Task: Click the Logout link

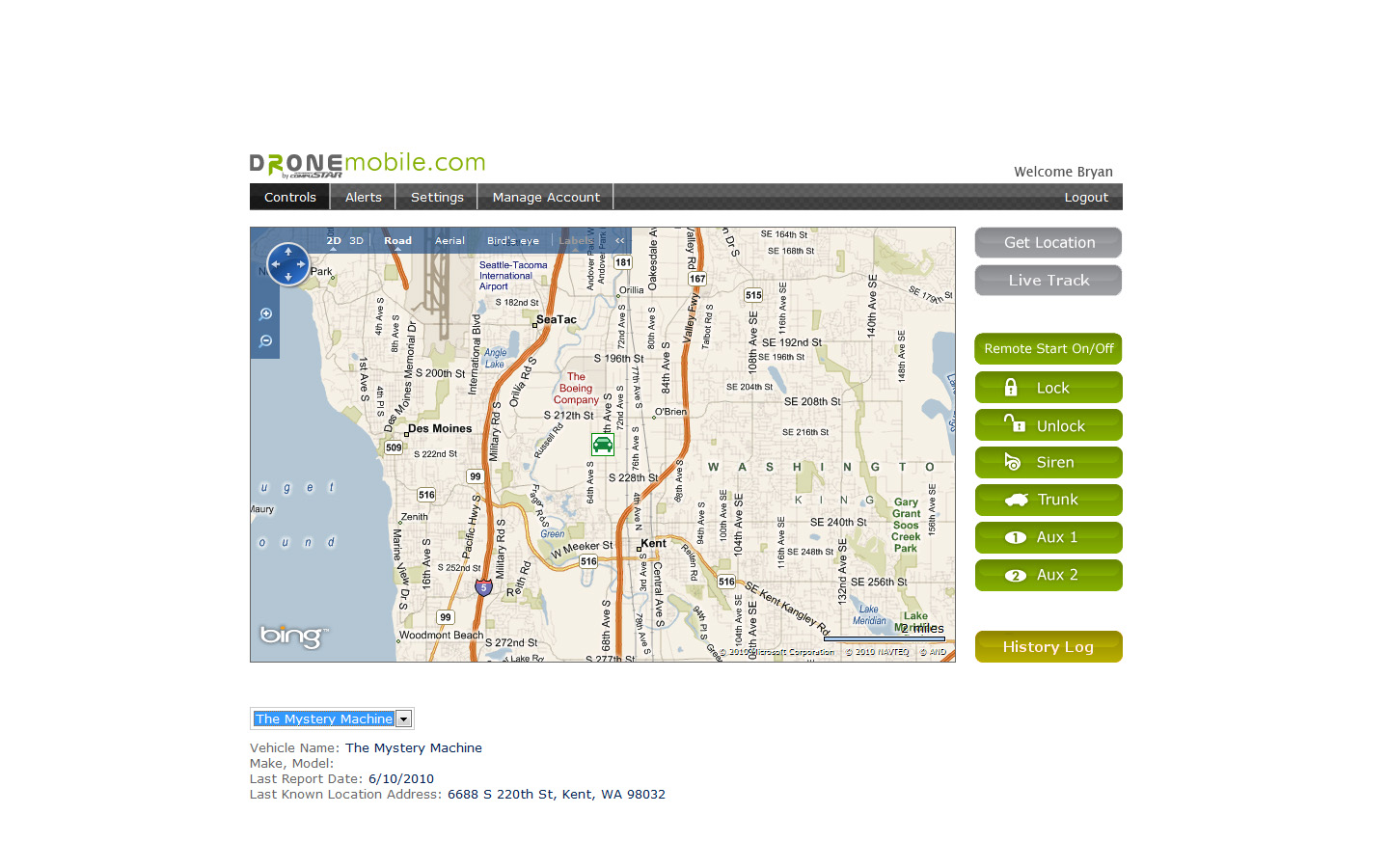Action: tap(1086, 197)
